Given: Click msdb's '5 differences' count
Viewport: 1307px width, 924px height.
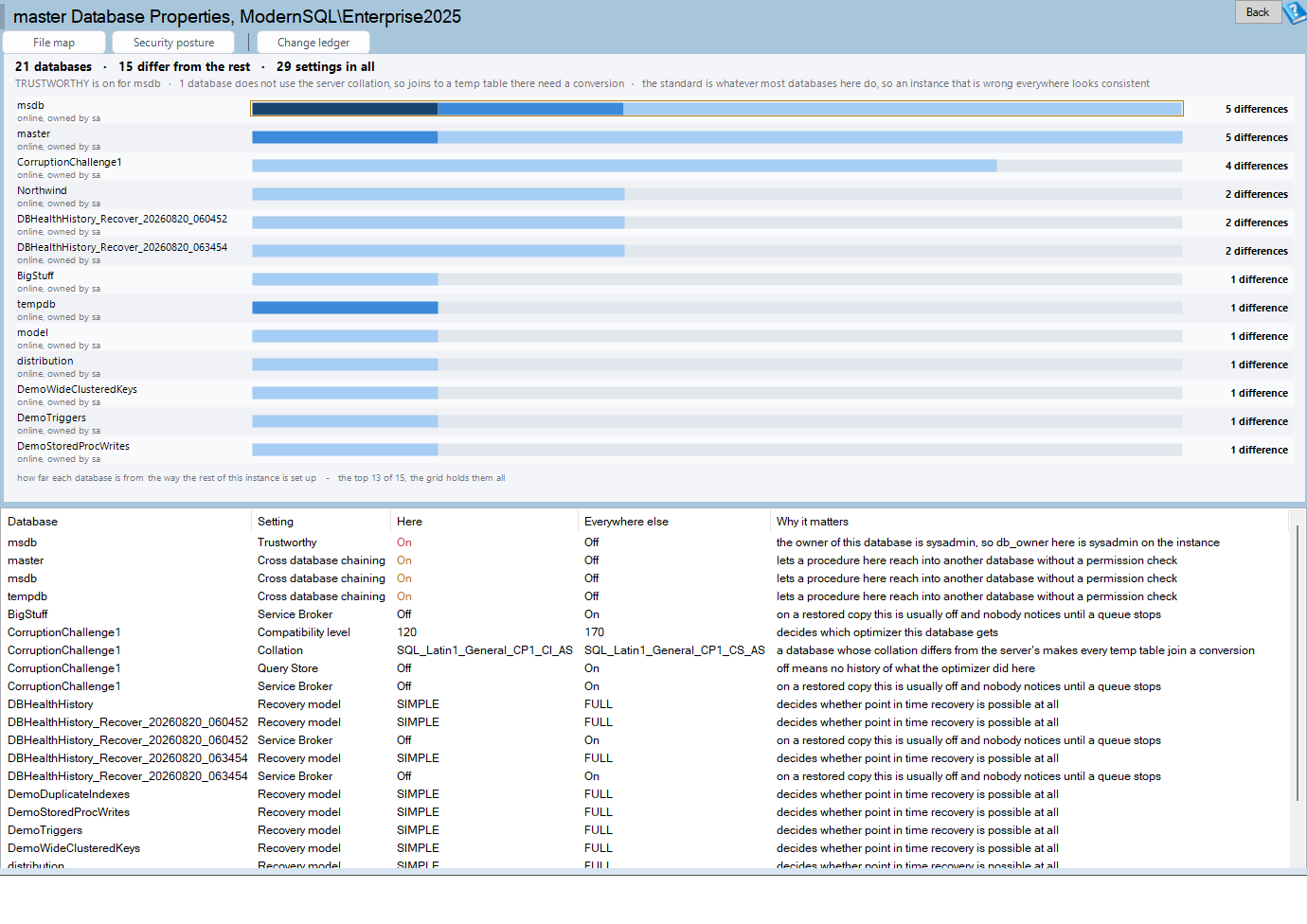Looking at the screenshot, I should [x=1256, y=109].
